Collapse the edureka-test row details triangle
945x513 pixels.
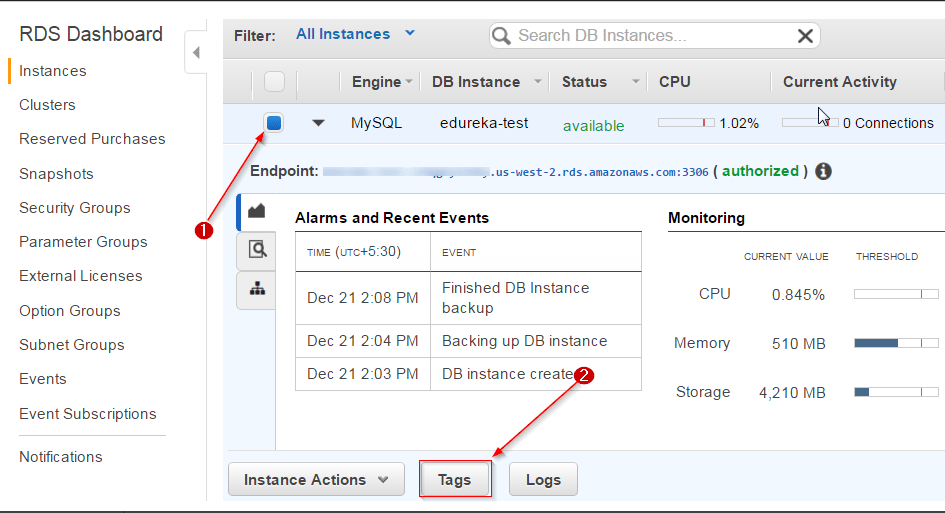click(x=318, y=123)
